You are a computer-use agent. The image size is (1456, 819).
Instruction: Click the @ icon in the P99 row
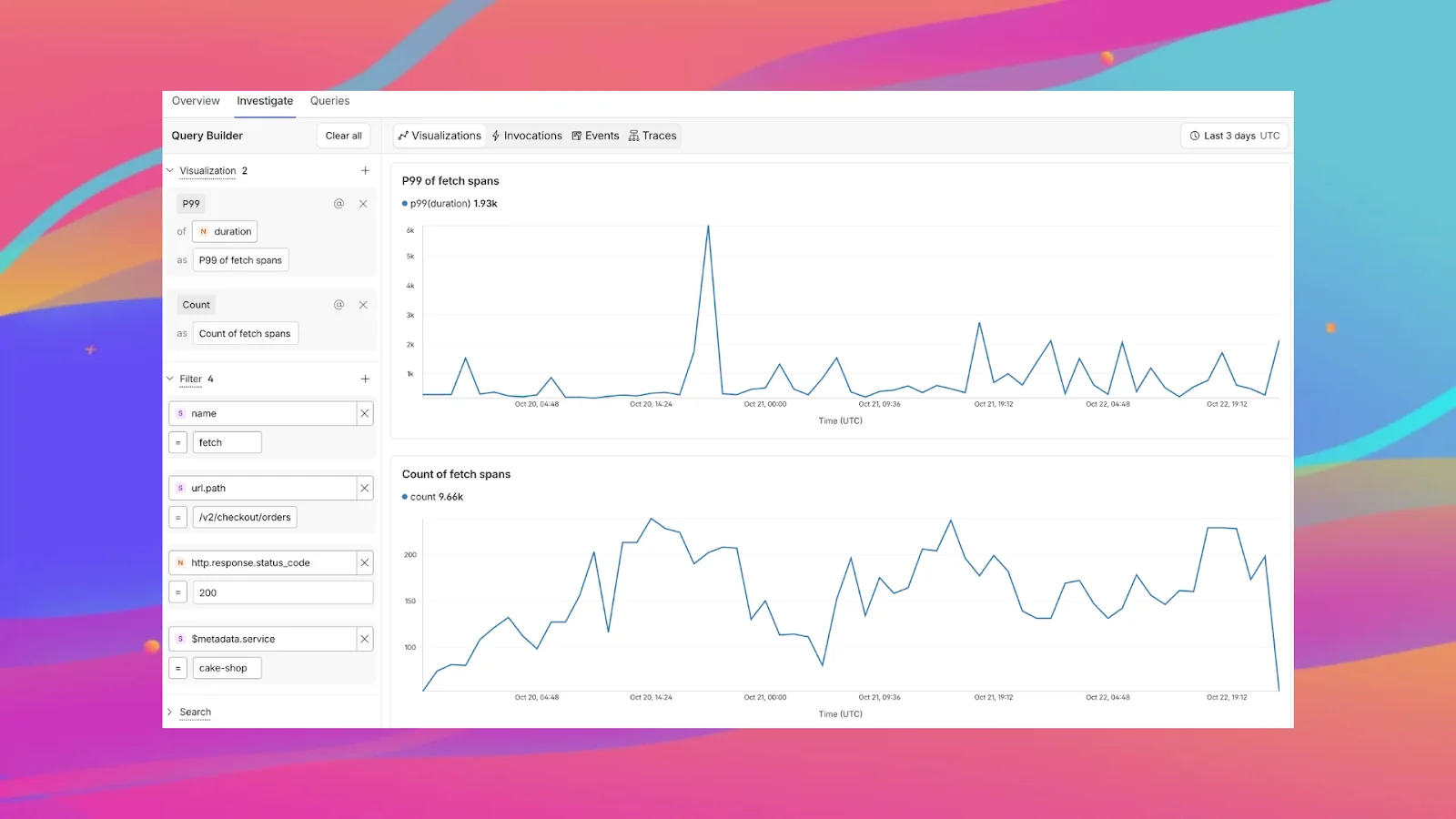point(339,204)
